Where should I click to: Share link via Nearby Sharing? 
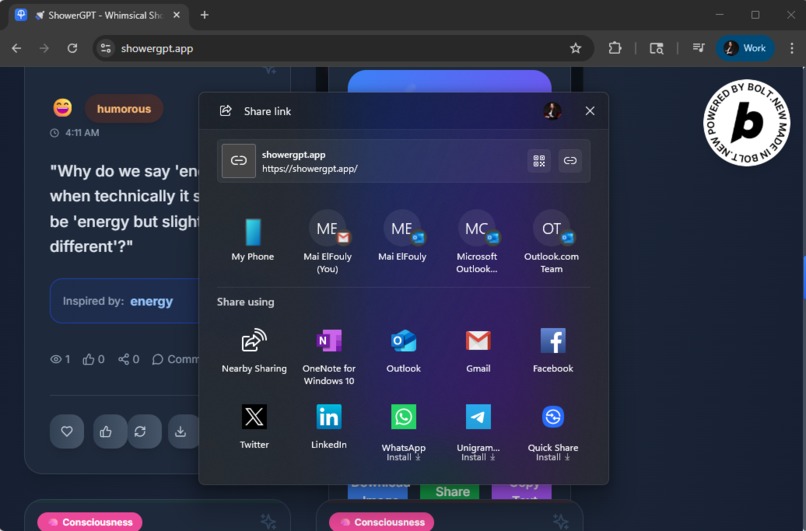(254, 350)
